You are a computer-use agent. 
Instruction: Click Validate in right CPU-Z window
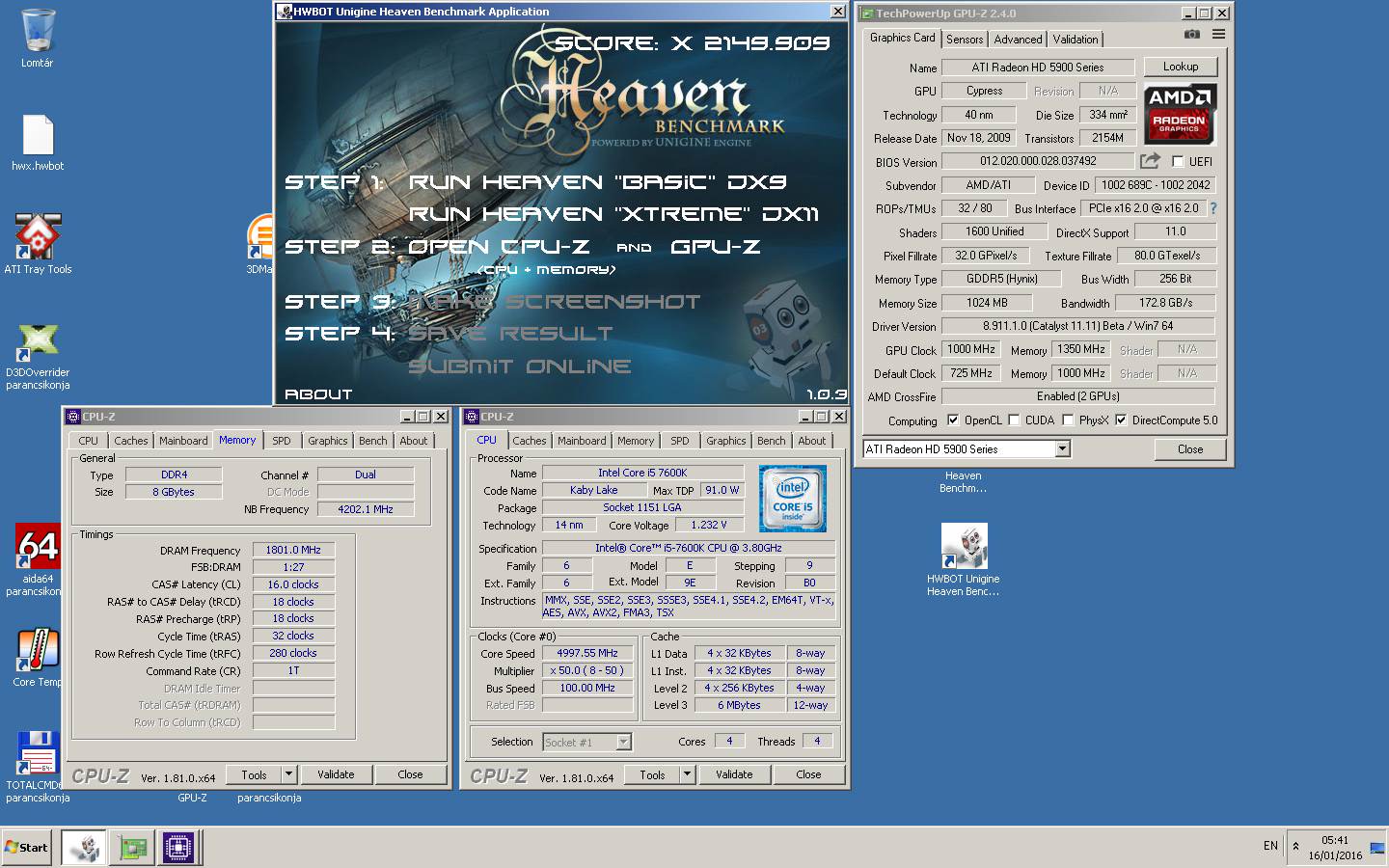[x=734, y=774]
